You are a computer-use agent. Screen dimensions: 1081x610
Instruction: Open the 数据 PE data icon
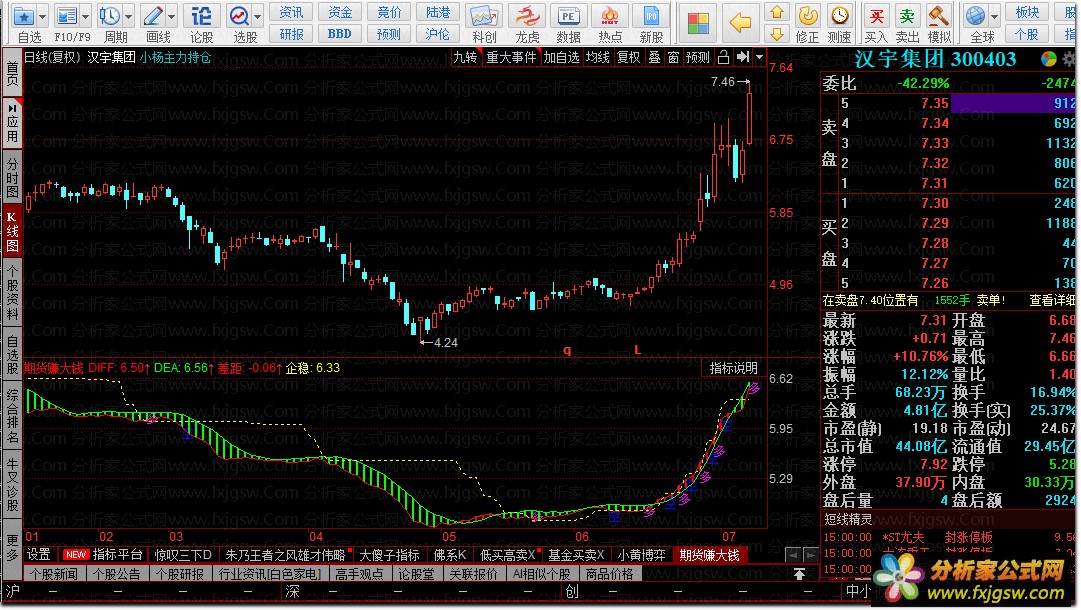coord(568,16)
